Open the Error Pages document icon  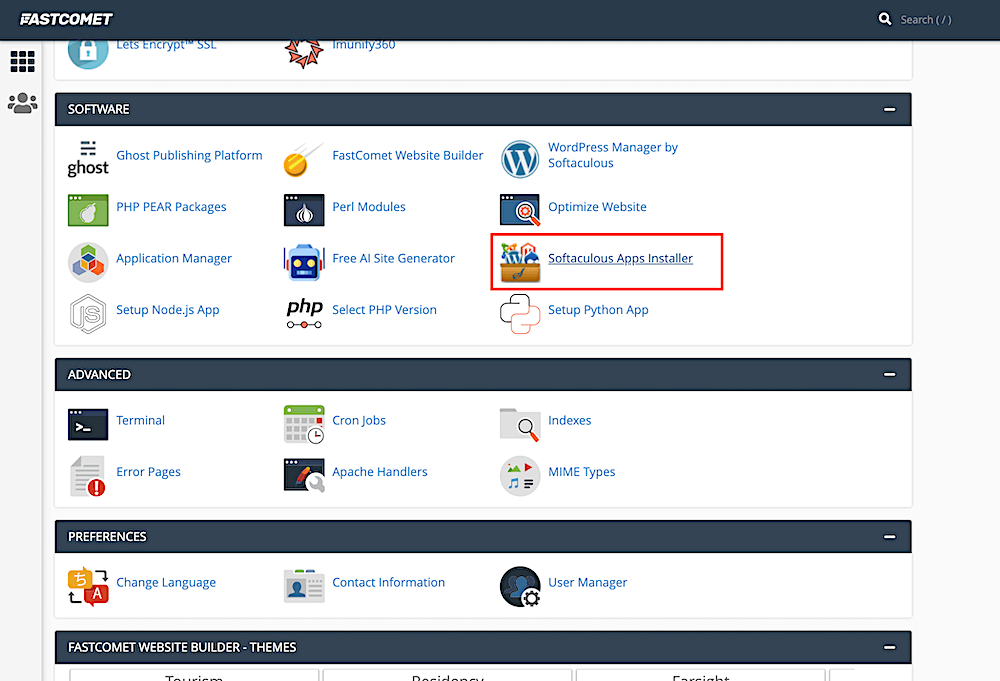[88, 476]
